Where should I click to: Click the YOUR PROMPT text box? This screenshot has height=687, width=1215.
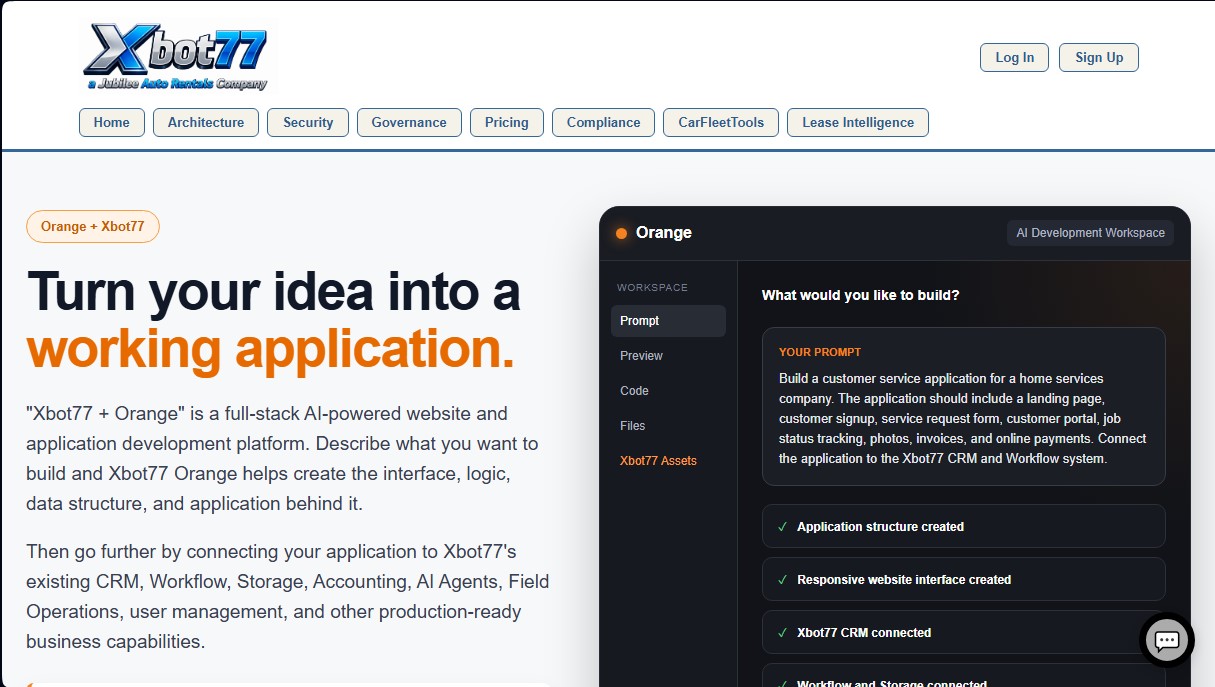(964, 406)
